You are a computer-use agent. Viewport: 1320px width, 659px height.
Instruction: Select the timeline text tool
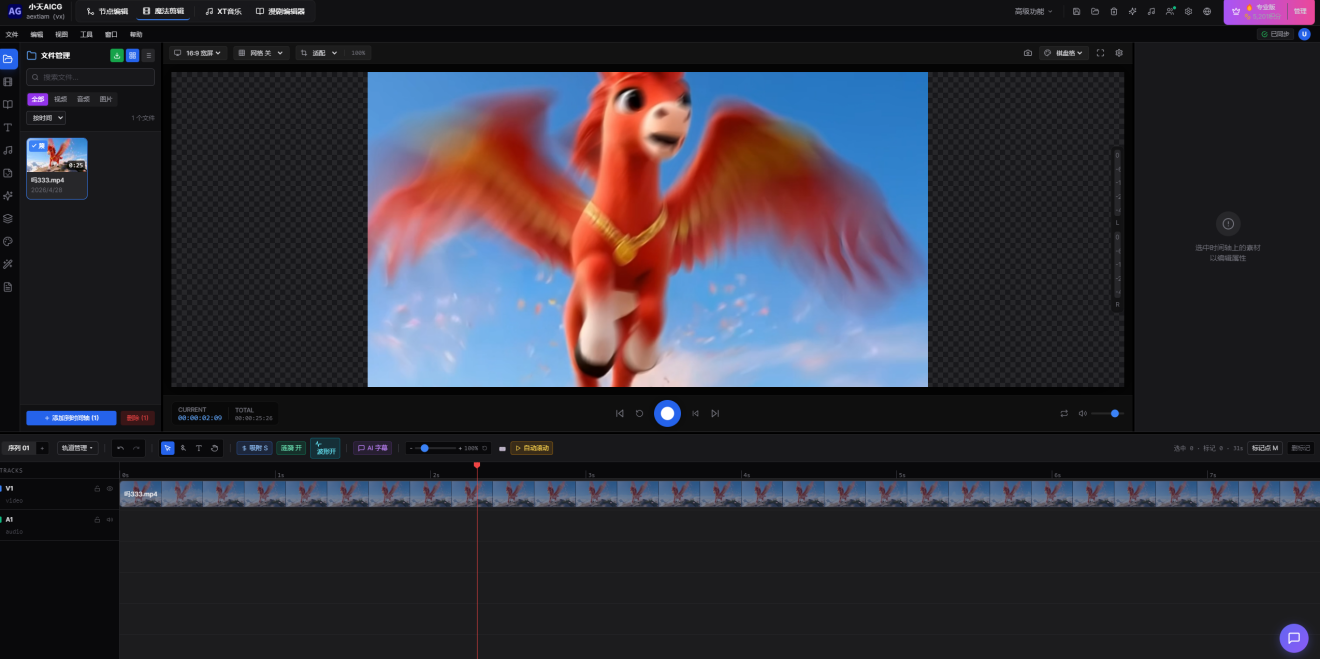click(x=198, y=448)
